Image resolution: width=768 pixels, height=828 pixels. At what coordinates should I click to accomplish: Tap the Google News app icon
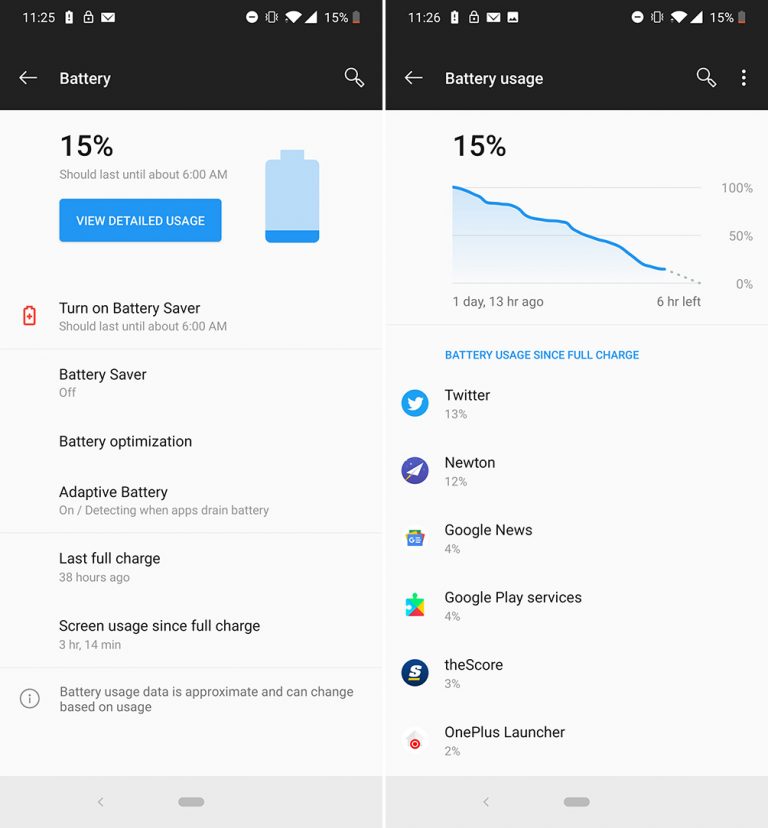click(415, 538)
